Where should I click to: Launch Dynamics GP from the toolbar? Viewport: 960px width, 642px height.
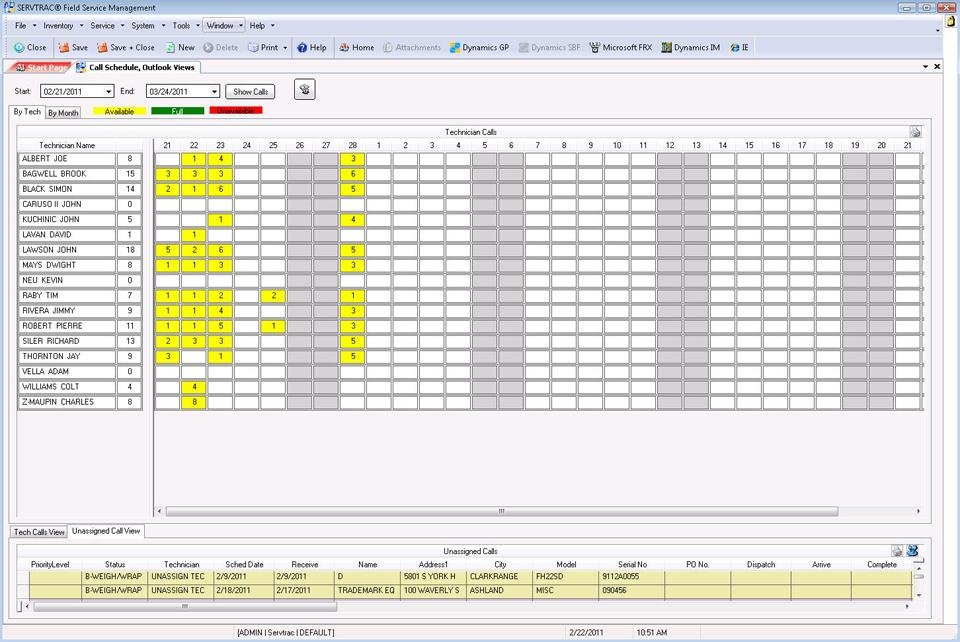click(479, 47)
